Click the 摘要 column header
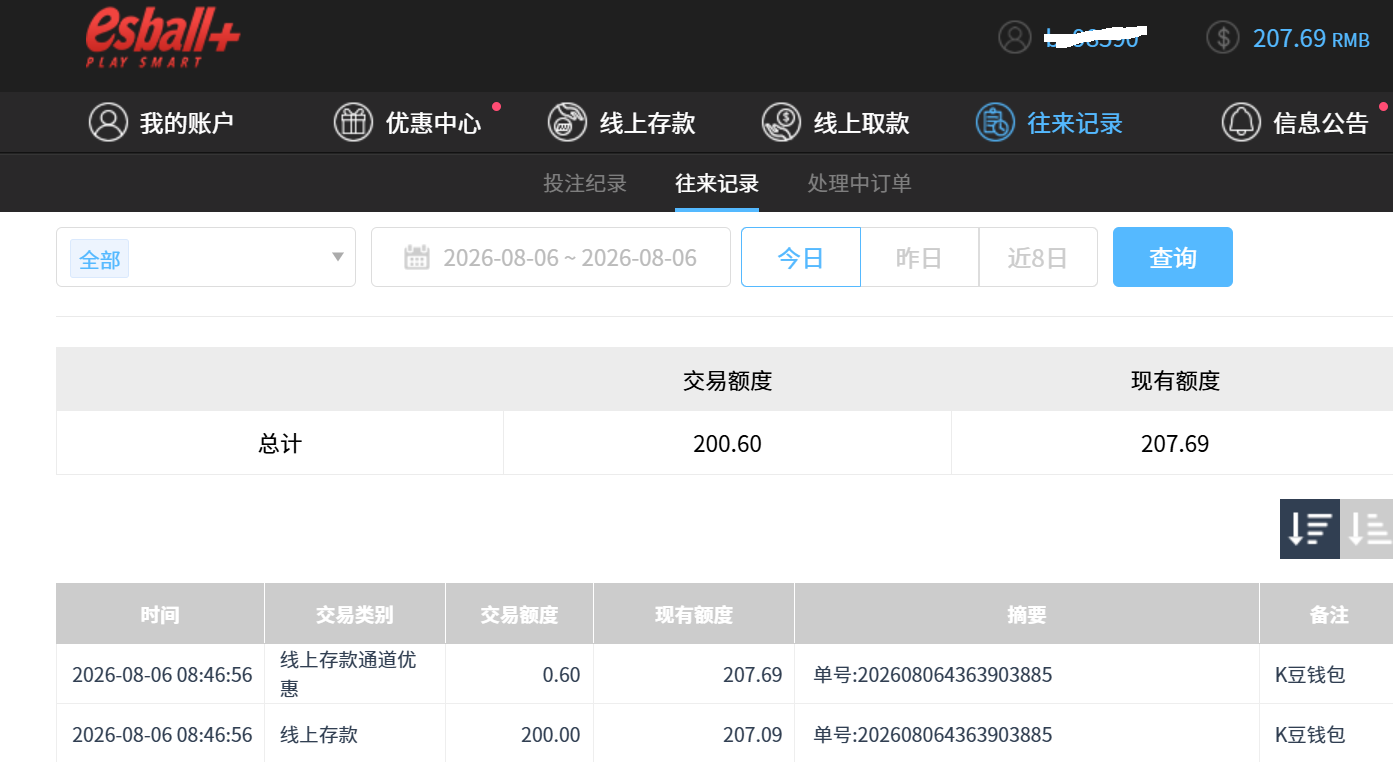Viewport: 1393px width, 762px height. pyautogui.click(x=1027, y=614)
